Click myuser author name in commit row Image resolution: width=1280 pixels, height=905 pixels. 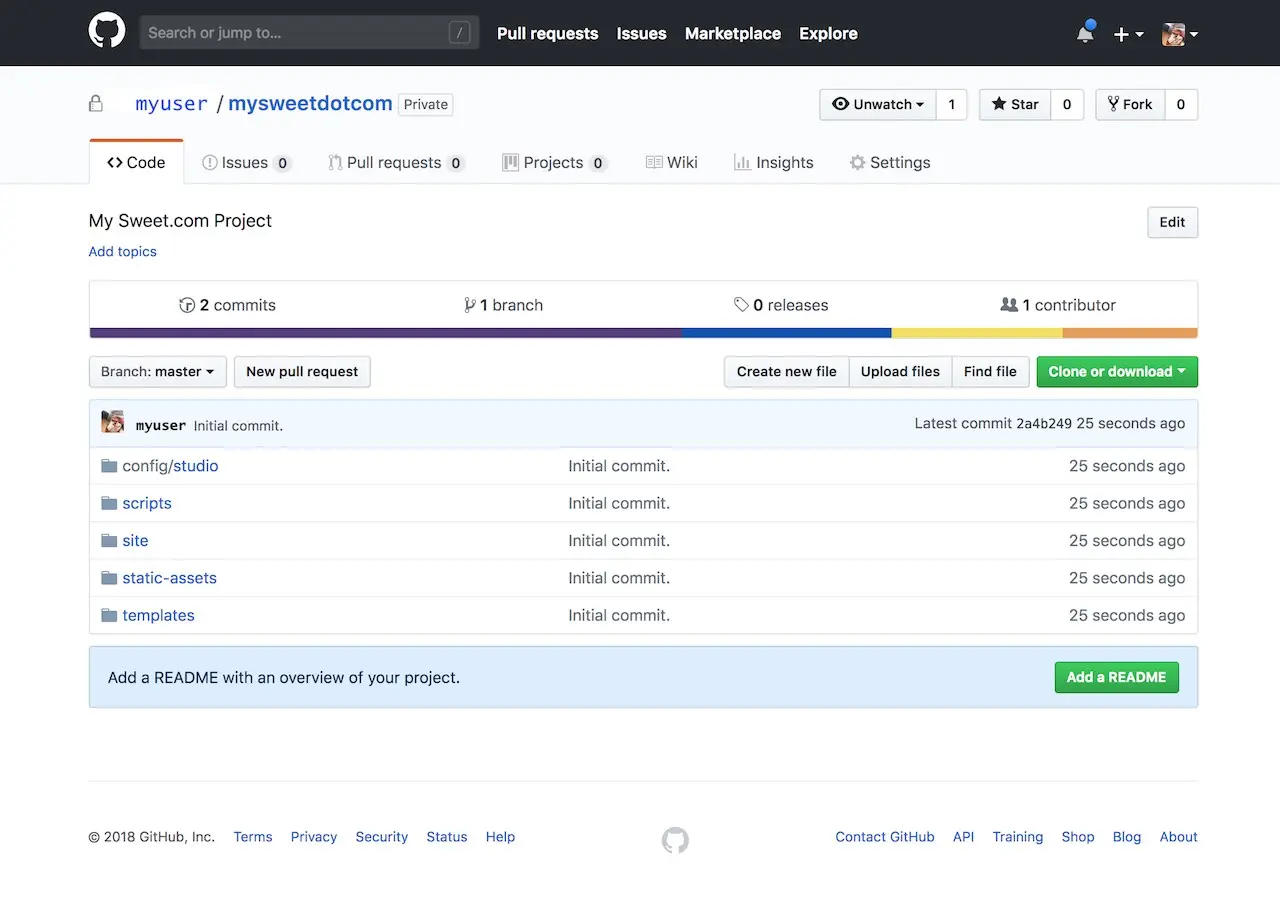[161, 425]
